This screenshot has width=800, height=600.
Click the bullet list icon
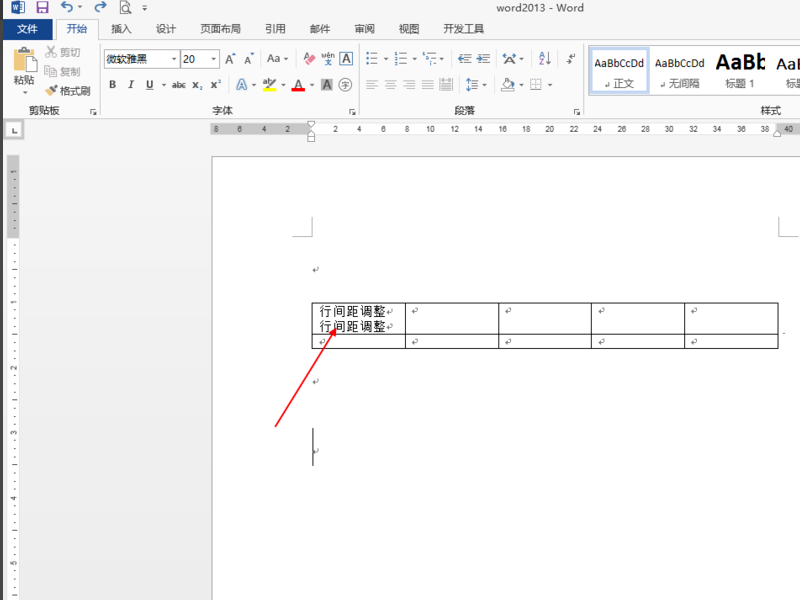(x=372, y=59)
